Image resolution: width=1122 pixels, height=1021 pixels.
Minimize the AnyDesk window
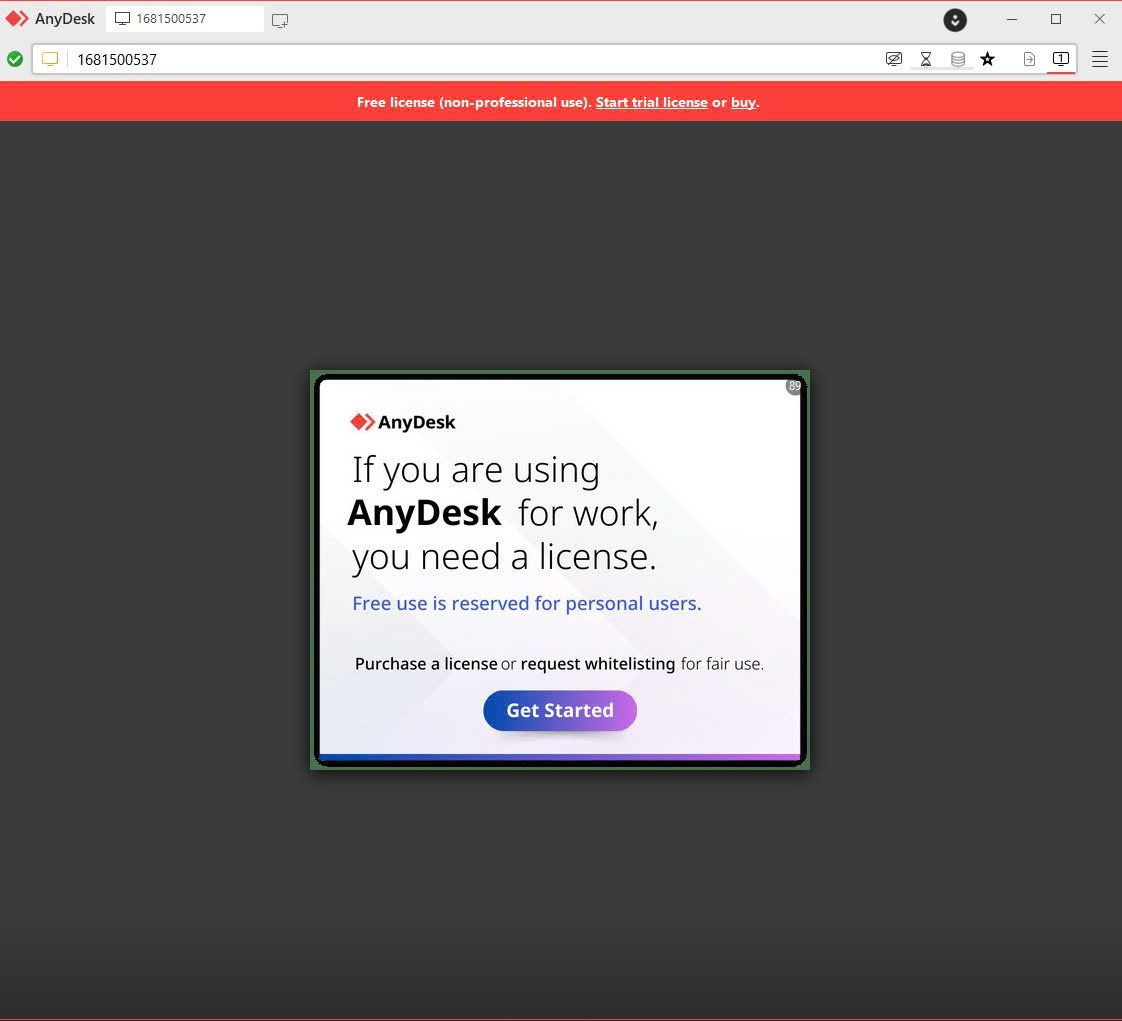(x=1012, y=19)
